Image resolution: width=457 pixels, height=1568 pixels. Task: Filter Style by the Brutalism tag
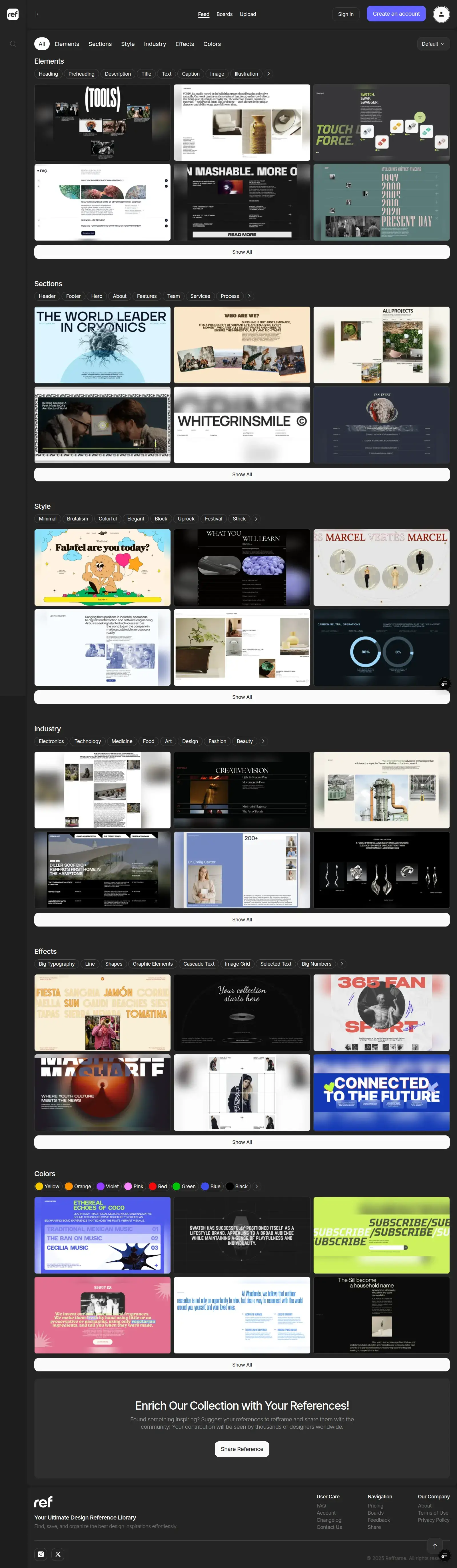77,518
